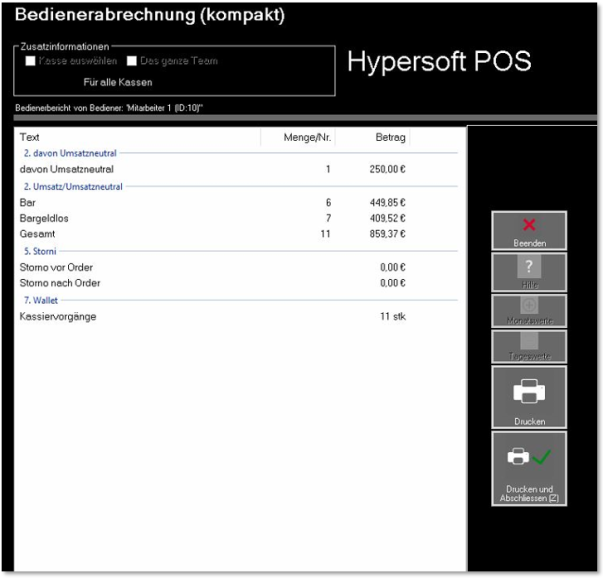Click Drucken und Abschliessen (Z)
603x578 pixels.
coord(529,468)
